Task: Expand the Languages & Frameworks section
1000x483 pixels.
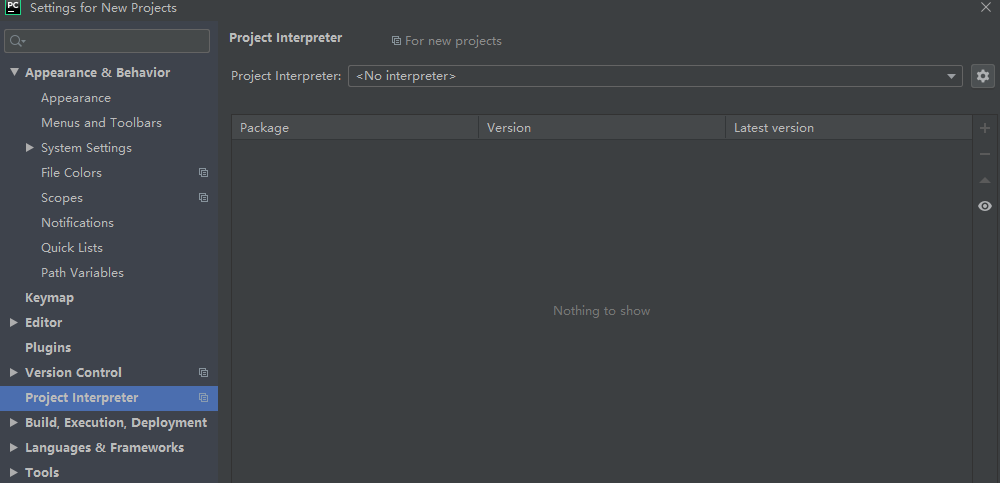Action: 13,447
